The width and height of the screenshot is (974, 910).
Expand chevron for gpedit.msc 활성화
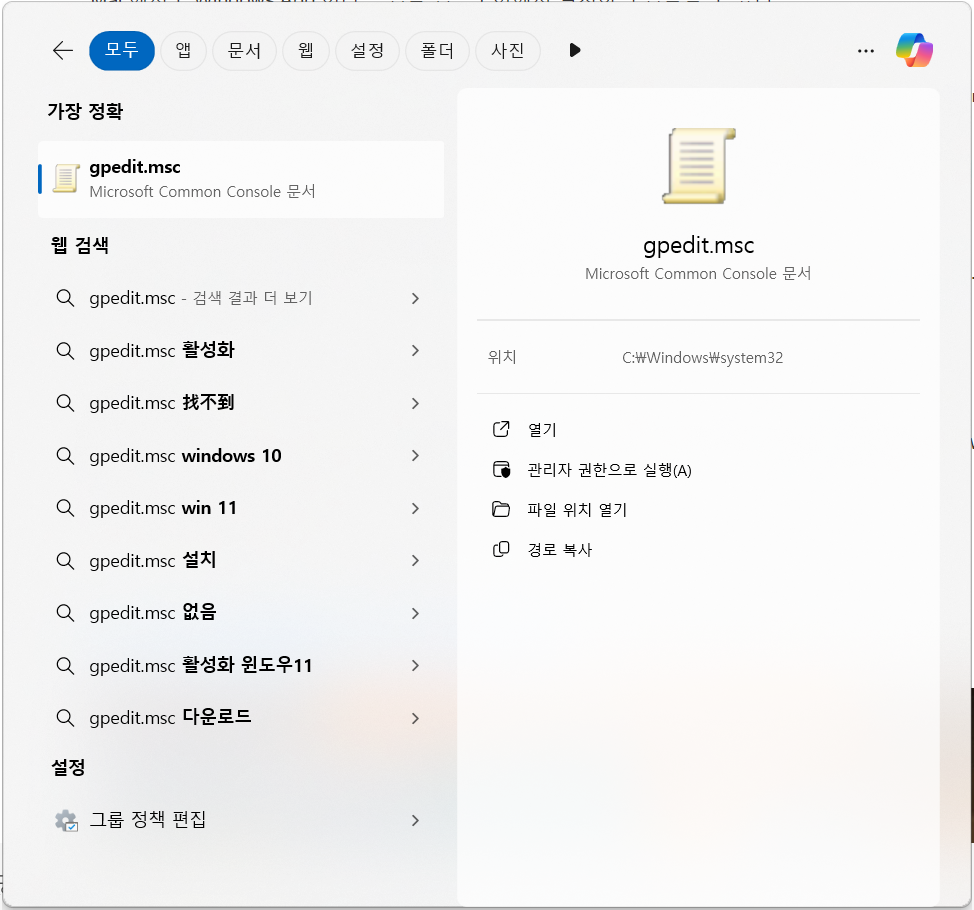pos(415,350)
